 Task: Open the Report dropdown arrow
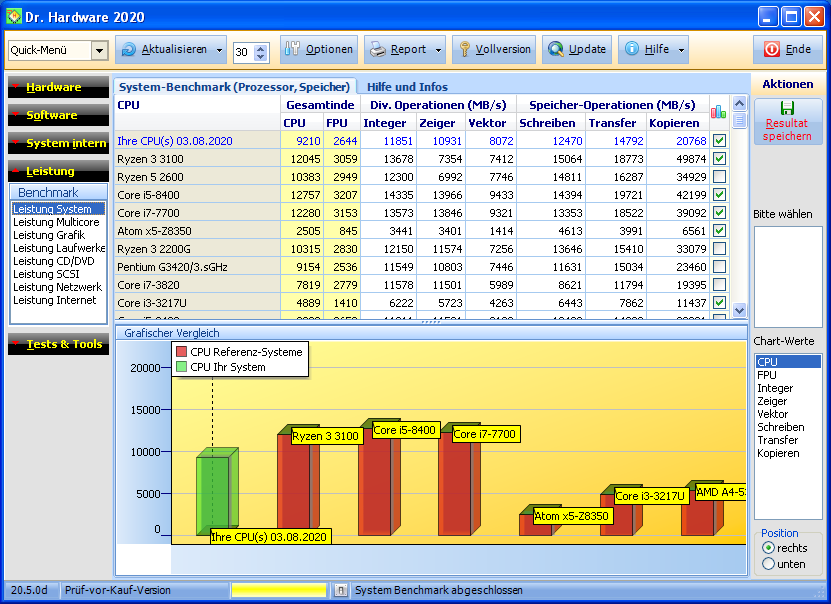(438, 50)
